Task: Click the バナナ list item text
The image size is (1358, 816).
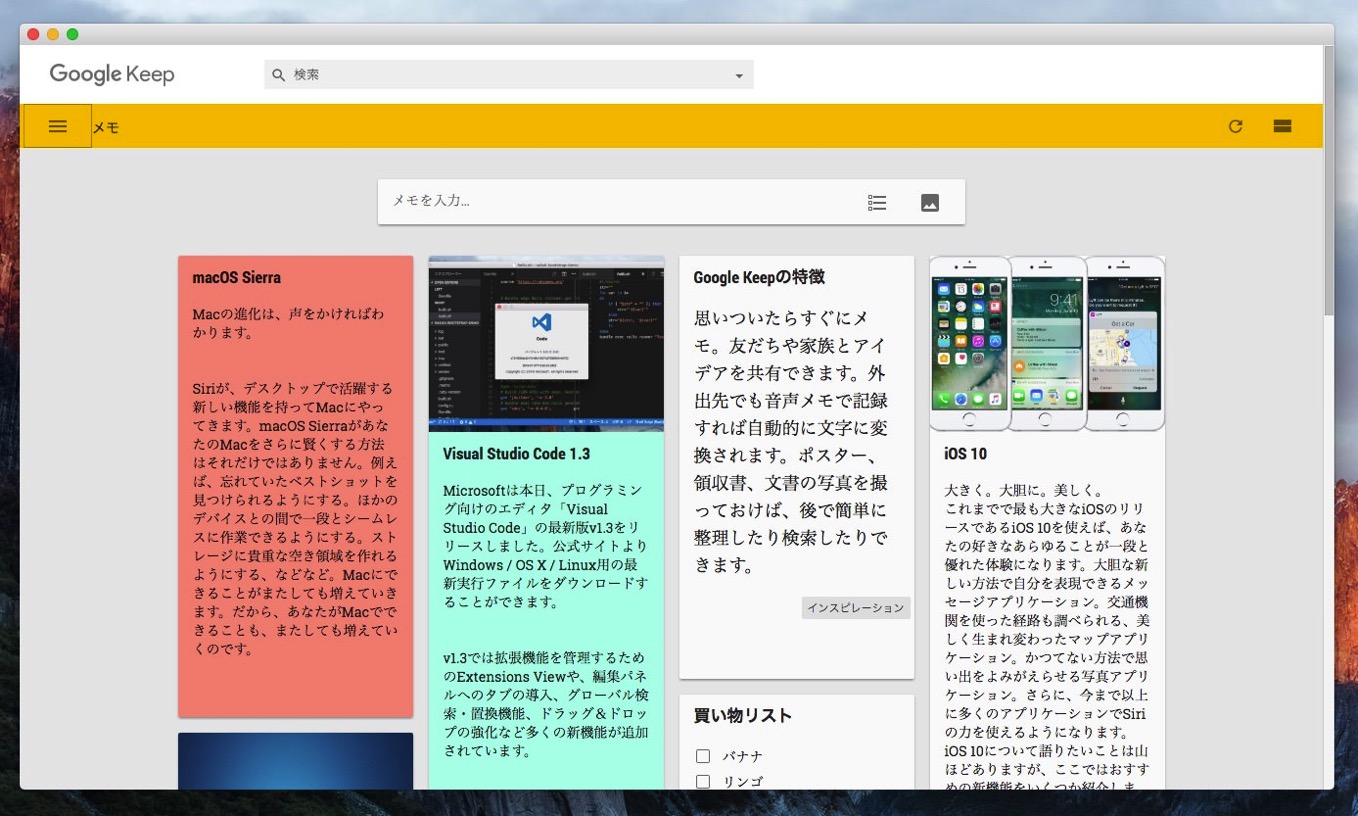Action: [743, 756]
